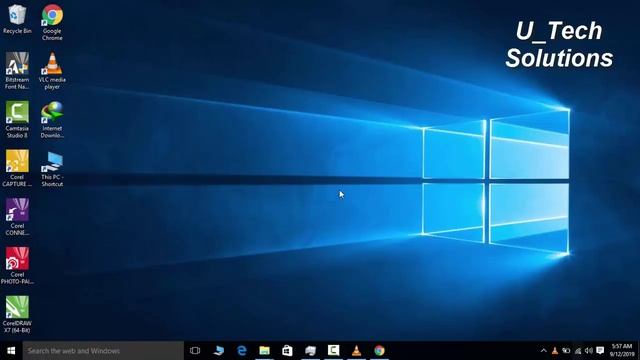
Task: Open the Windows Start menu
Action: (x=11, y=351)
